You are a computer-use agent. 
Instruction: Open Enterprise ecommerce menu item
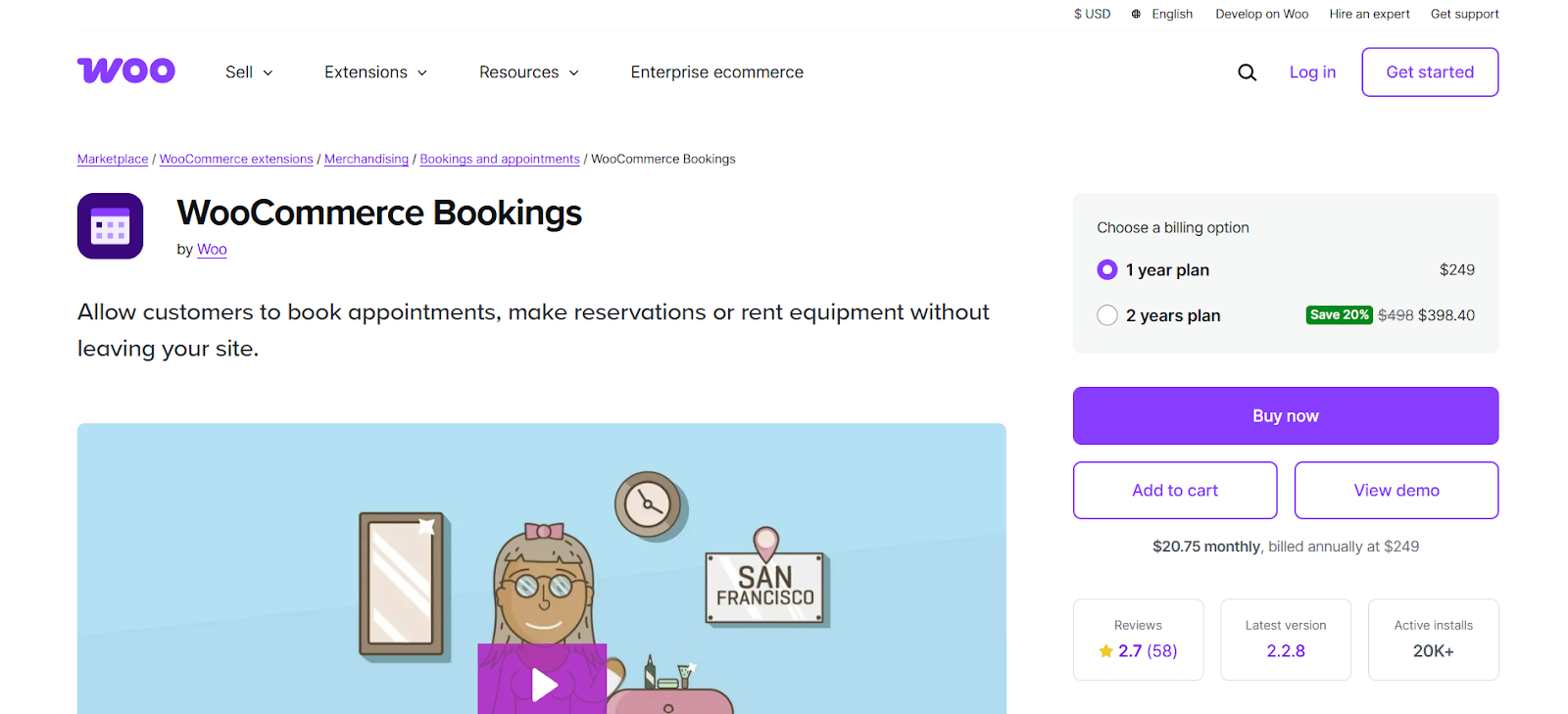(x=716, y=72)
